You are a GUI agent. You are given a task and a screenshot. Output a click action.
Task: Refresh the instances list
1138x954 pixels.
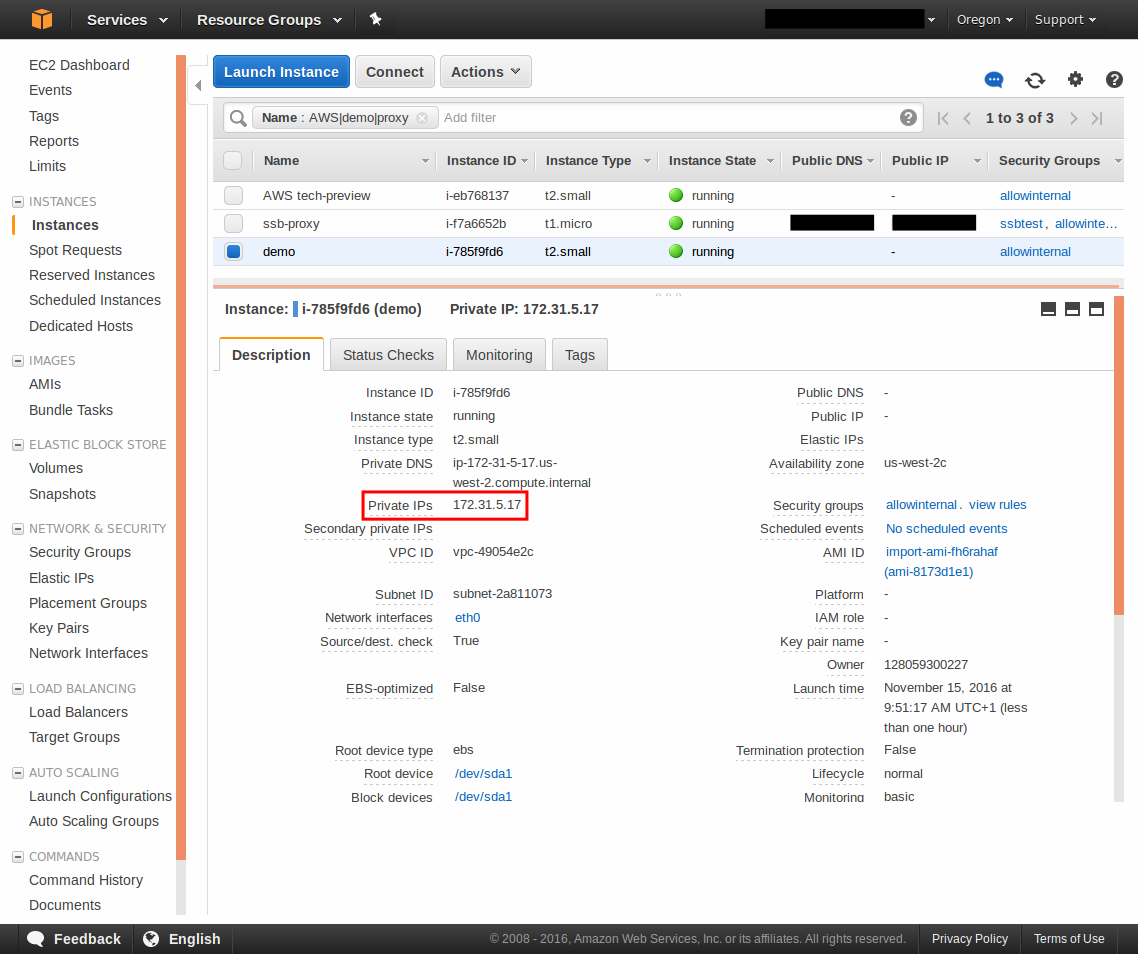coord(1035,80)
